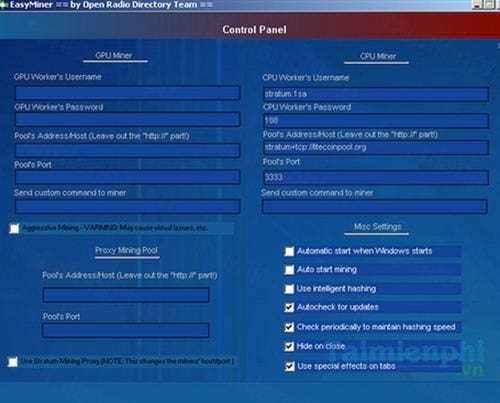Click CPU Worker's Username field with stratum.1sa
This screenshot has width=500, height=403.
376,94
